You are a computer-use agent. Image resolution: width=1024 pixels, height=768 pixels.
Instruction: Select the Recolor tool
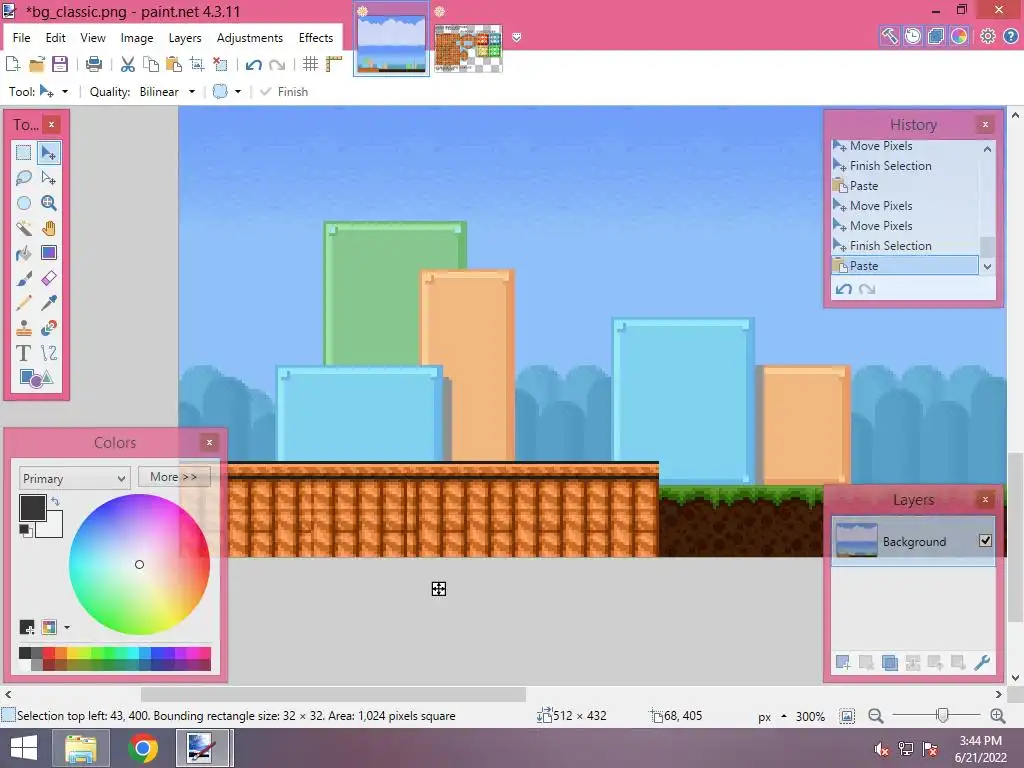pyautogui.click(x=49, y=328)
